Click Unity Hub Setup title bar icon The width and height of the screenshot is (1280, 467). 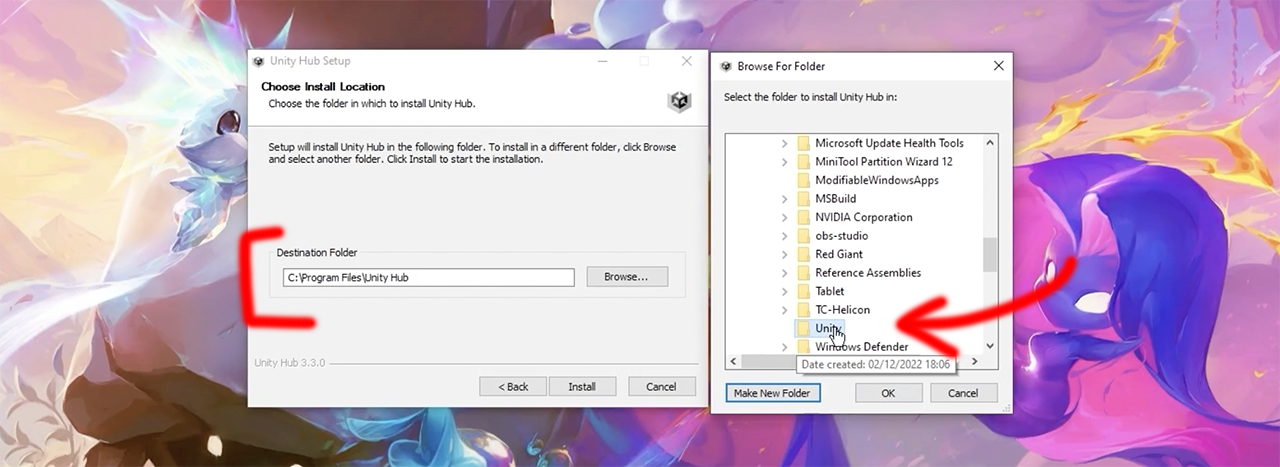(259, 61)
